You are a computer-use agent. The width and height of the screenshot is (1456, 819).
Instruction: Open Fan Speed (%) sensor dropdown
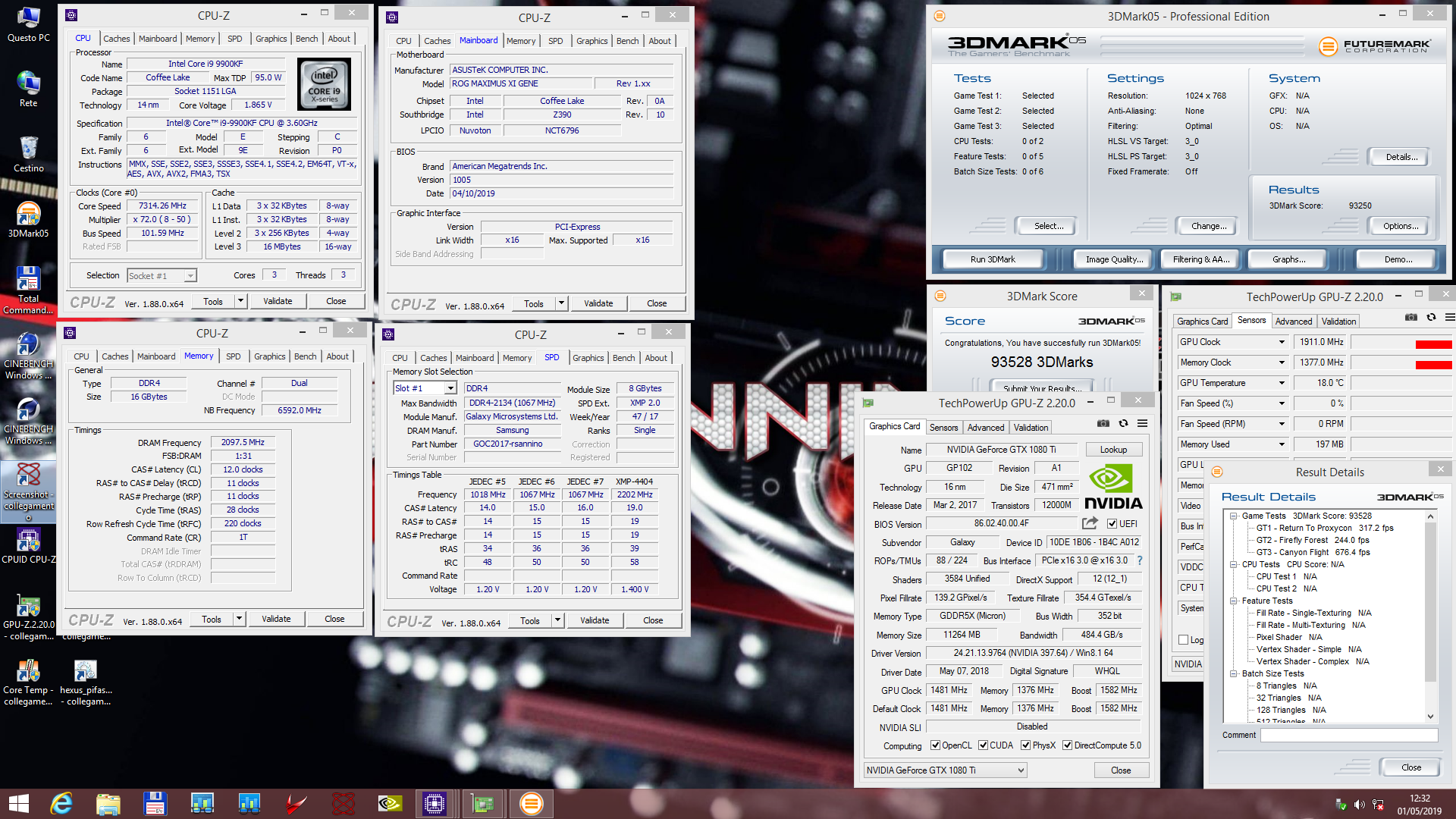point(1282,403)
